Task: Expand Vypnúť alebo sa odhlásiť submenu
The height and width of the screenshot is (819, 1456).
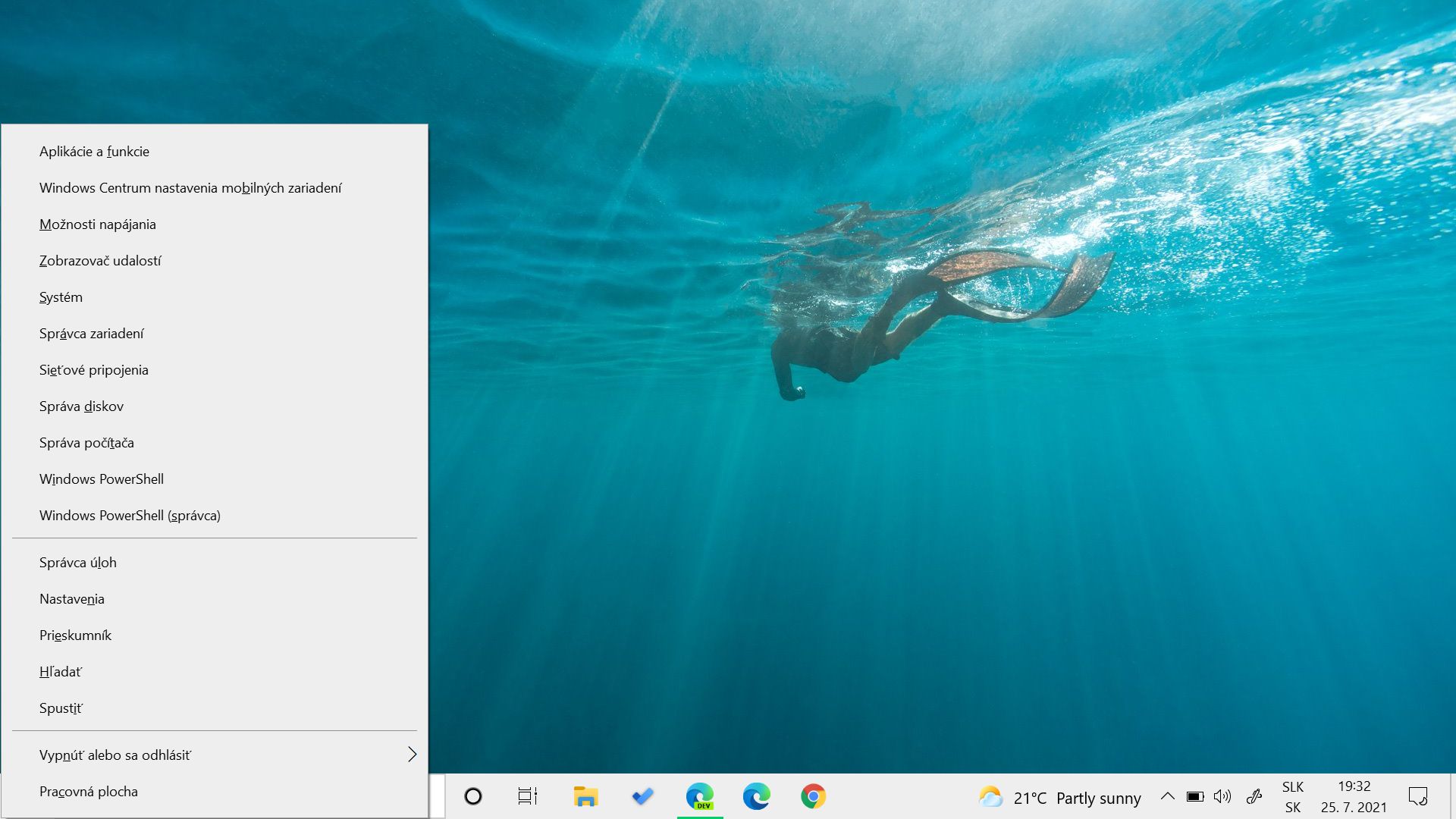Action: tap(215, 755)
